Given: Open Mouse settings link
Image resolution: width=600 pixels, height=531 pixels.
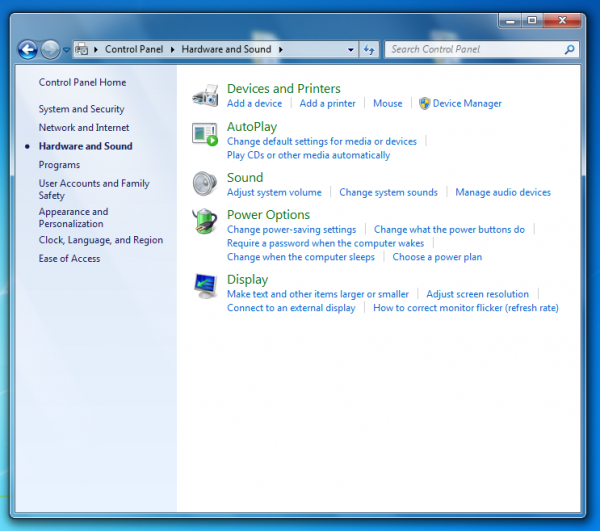Looking at the screenshot, I should coord(388,104).
